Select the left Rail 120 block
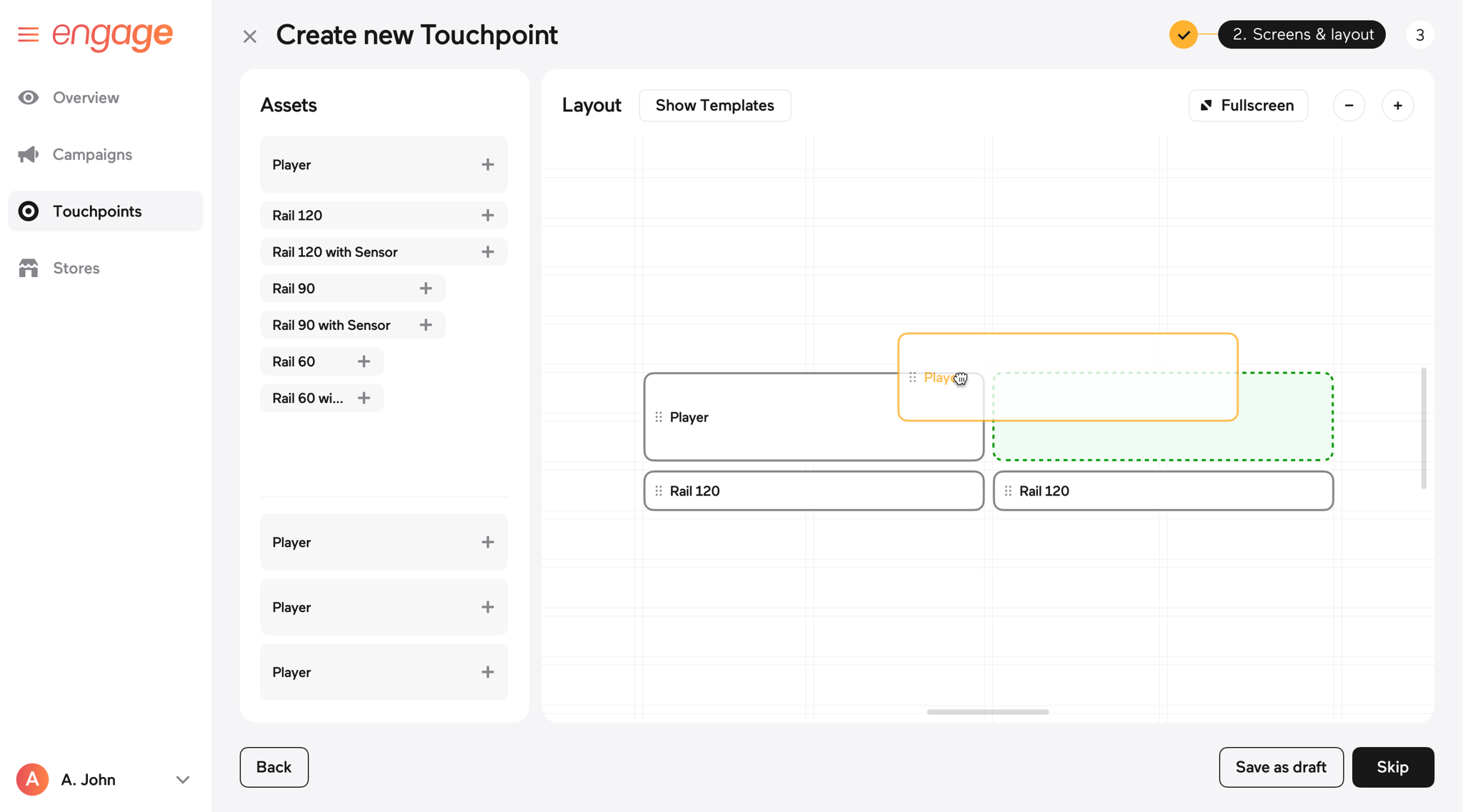 click(x=814, y=491)
